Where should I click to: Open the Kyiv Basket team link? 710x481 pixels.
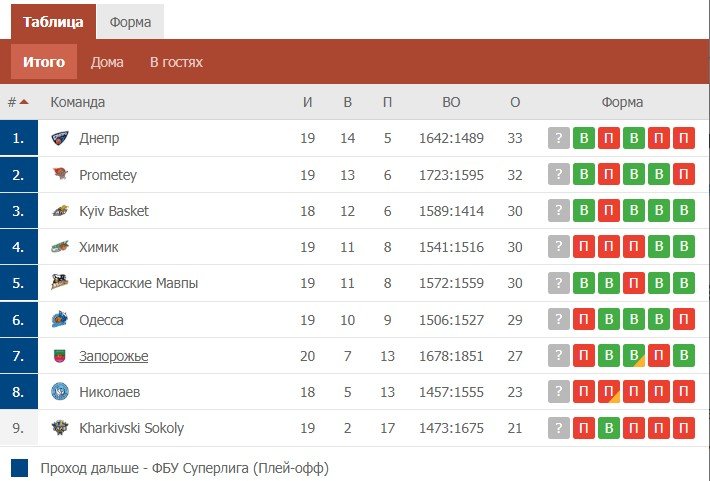(x=113, y=211)
